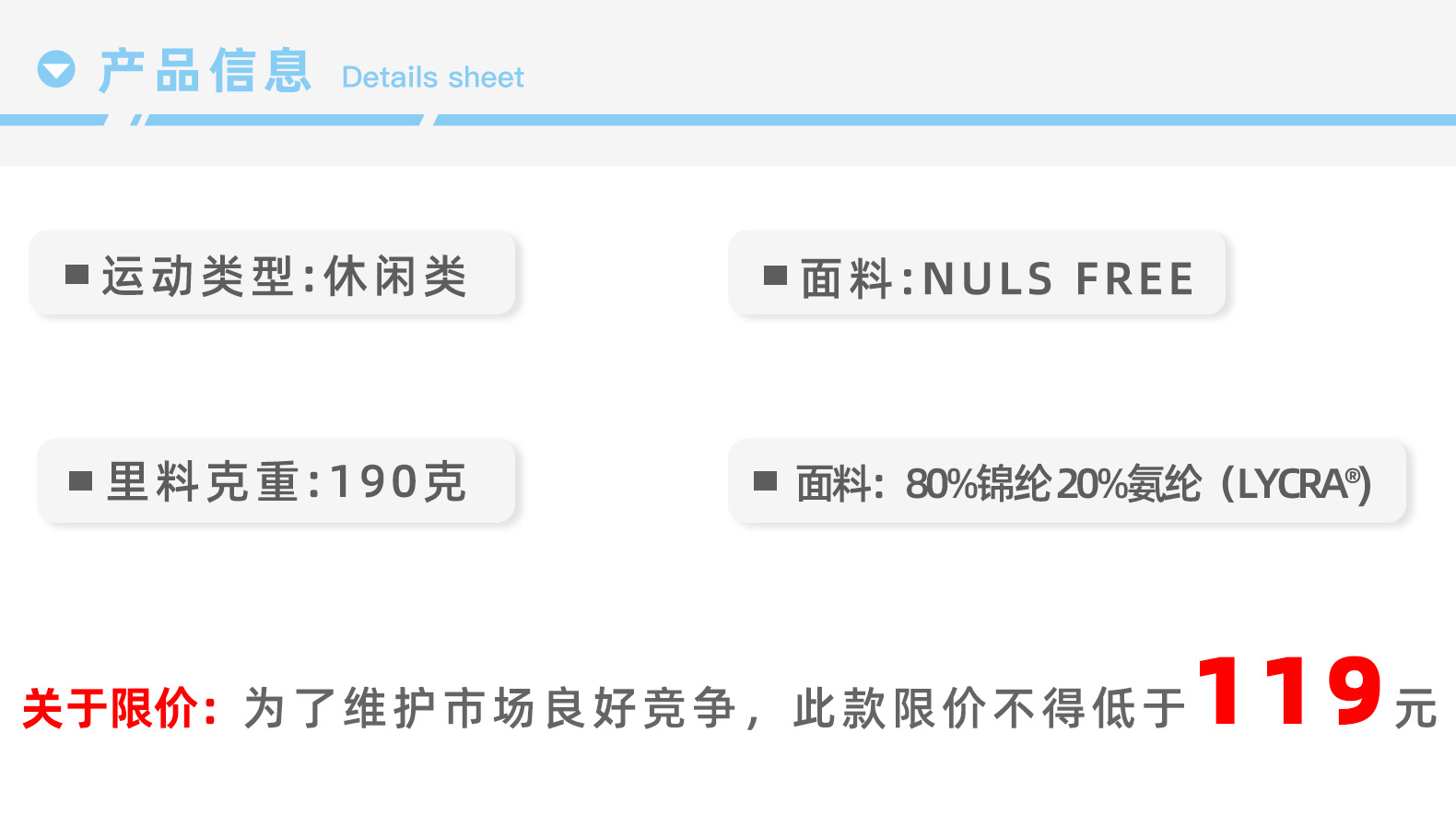1456x816 pixels.
Task: Click the square bullet before 里料克重
Action: point(80,481)
